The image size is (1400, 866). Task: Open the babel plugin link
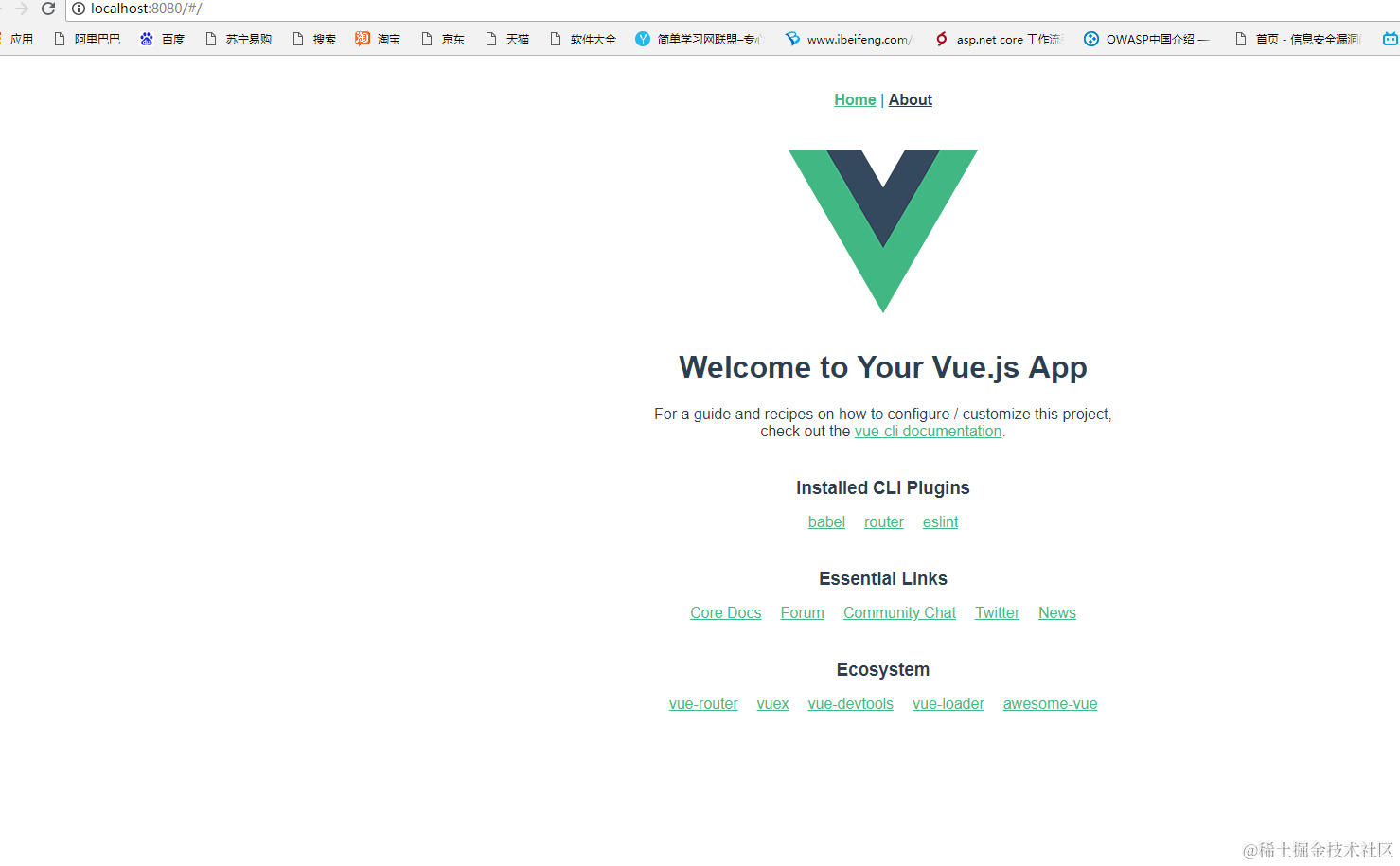826,521
